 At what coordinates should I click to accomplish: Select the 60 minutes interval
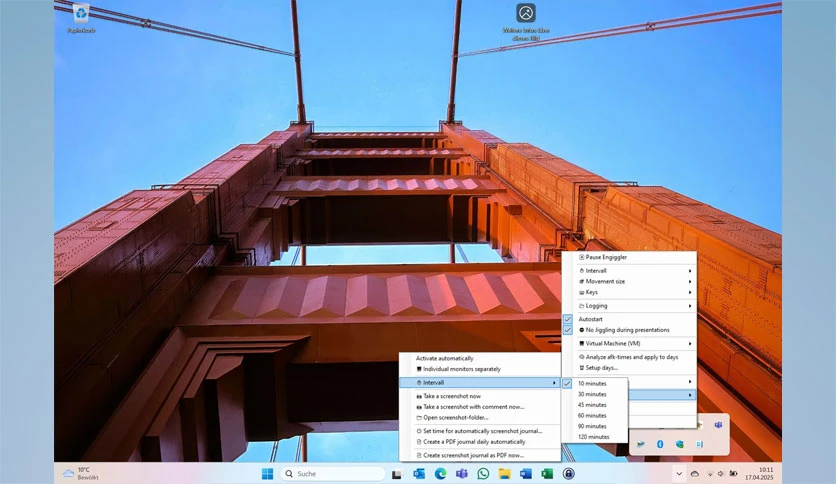[594, 415]
